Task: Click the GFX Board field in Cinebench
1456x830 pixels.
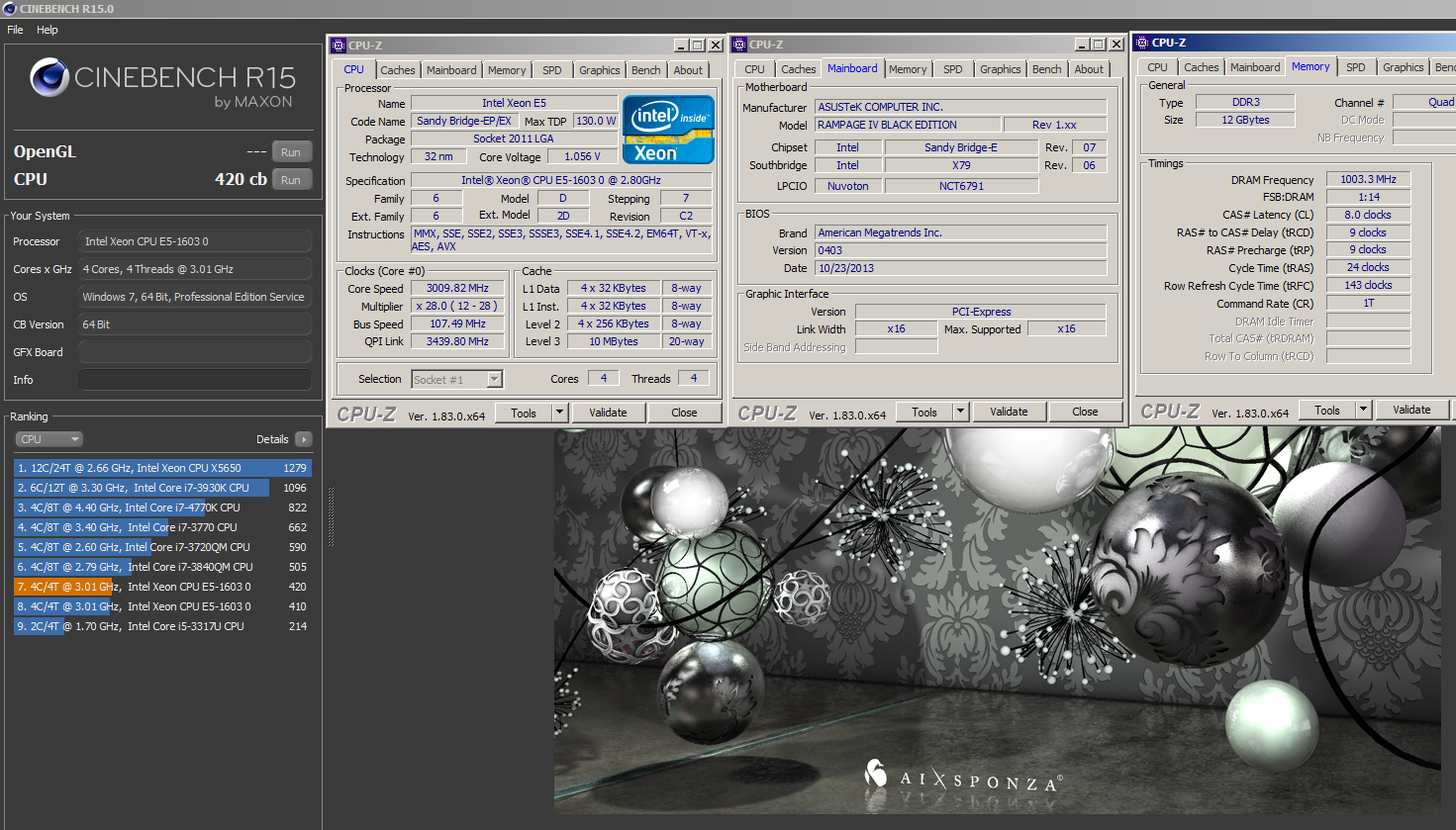Action: click(x=195, y=352)
